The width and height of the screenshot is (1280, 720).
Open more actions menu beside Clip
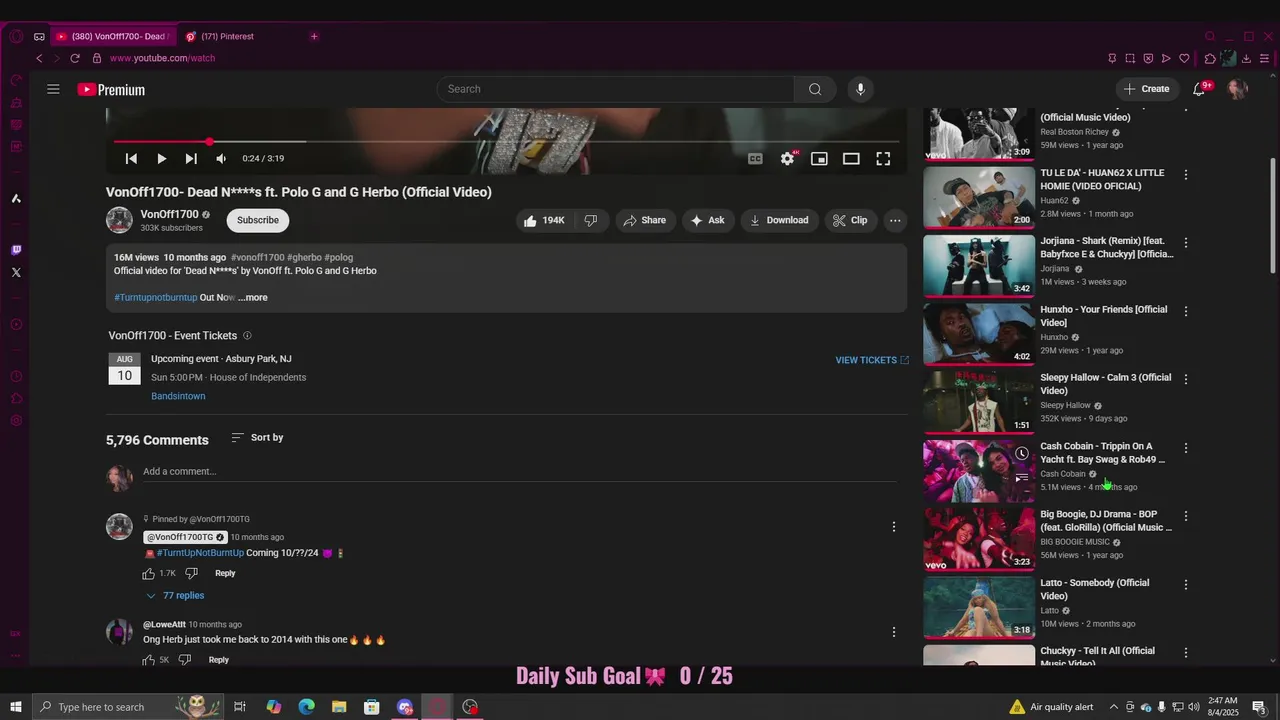tap(895, 221)
